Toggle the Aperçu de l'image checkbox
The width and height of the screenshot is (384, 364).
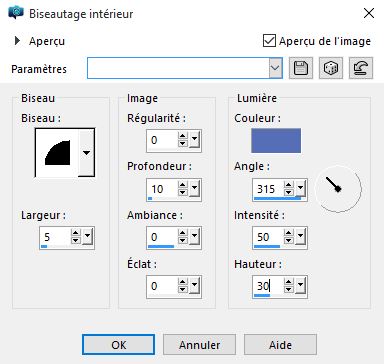[x=269, y=41]
